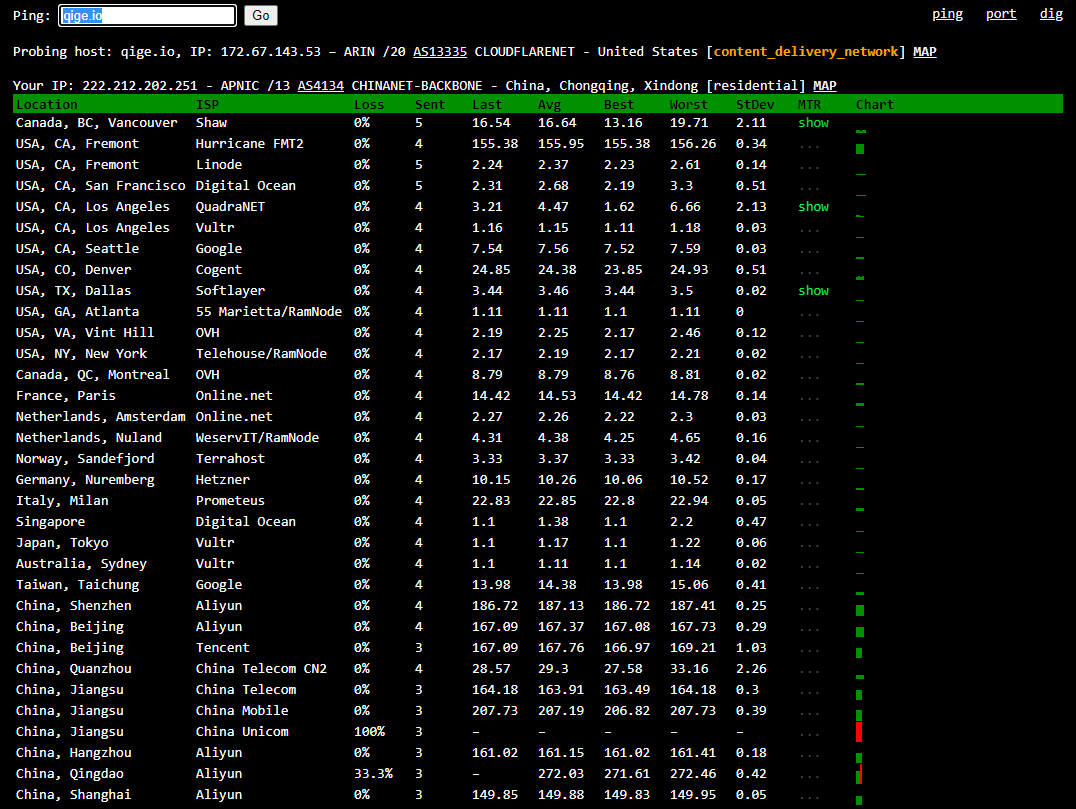Select 'Terrahost' ISP cell
The image size is (1076, 809).
230,459
